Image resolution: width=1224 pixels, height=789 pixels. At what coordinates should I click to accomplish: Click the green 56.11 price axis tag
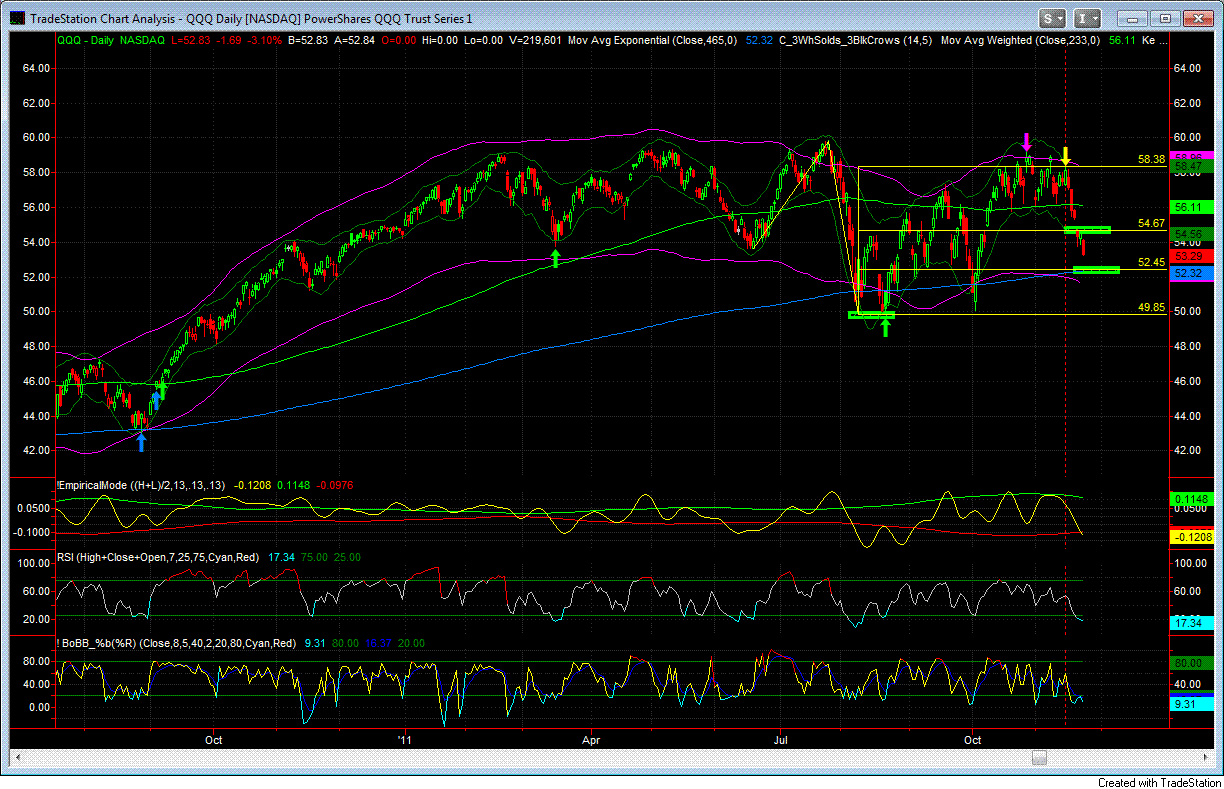(x=1190, y=206)
